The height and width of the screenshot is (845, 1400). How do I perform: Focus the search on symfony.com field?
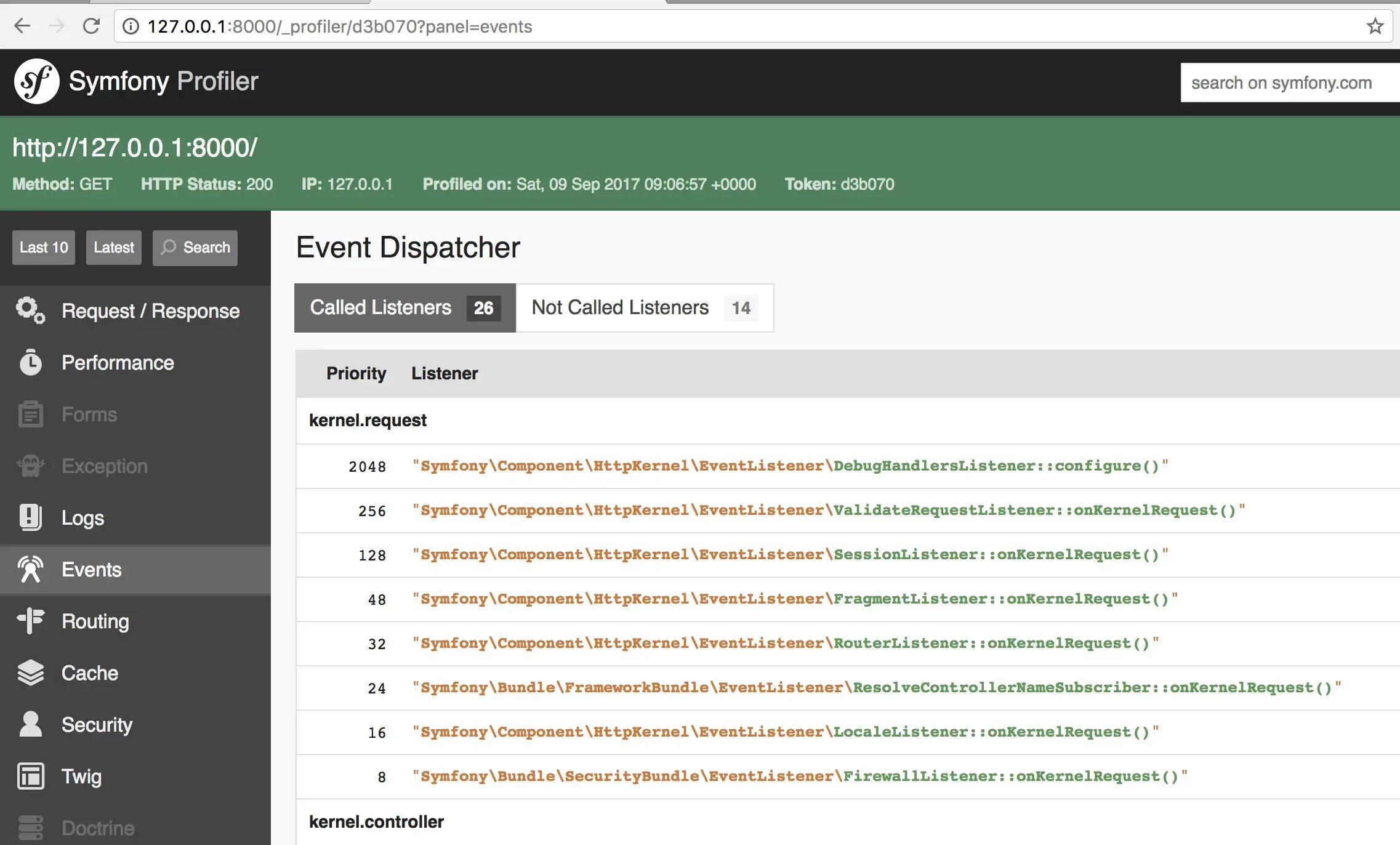click(x=1290, y=83)
